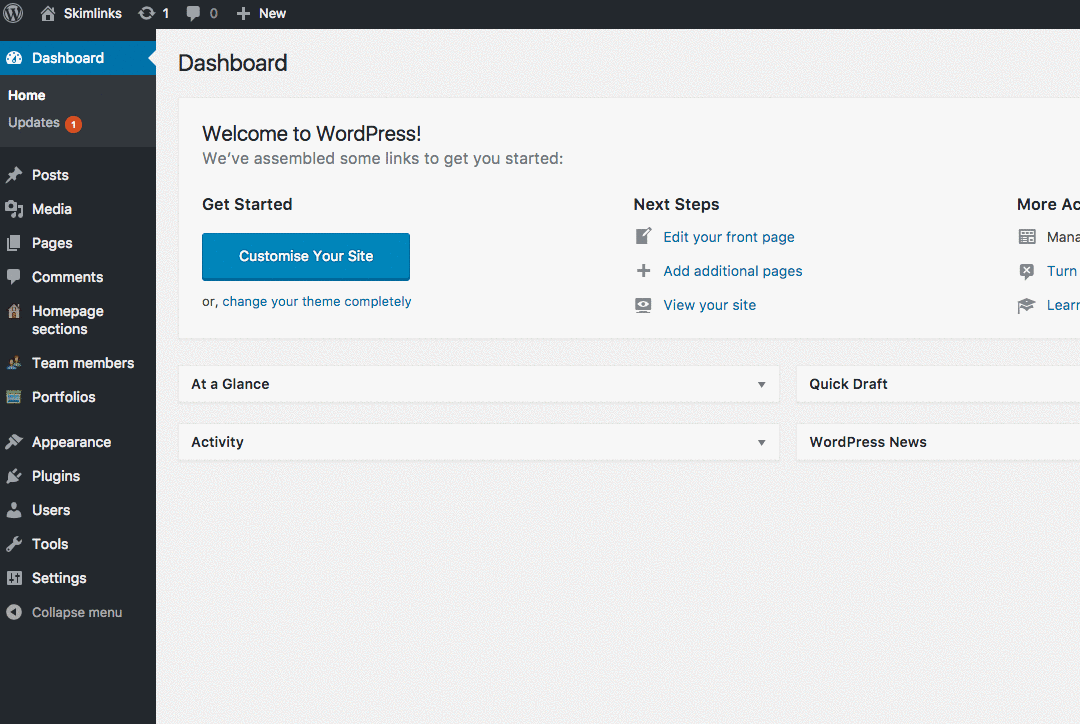
Task: Click the Collapse menu label
Action: pyautogui.click(x=77, y=612)
